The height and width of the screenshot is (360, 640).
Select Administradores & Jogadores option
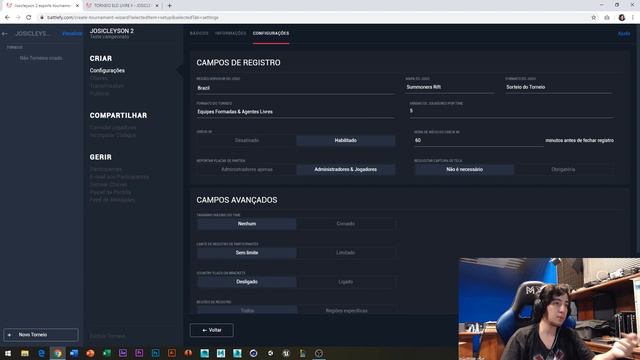pyautogui.click(x=345, y=169)
